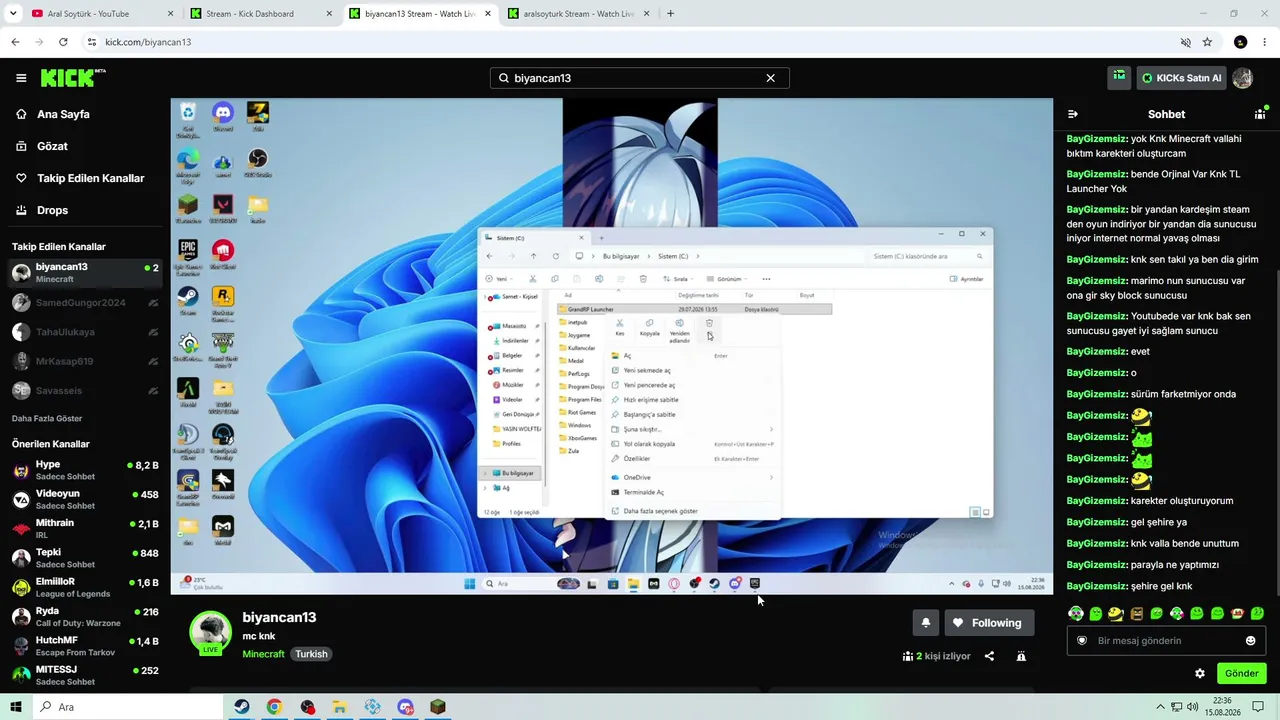Image resolution: width=1280 pixels, height=720 pixels.
Task: Open a new browser tab
Action: coord(670,14)
